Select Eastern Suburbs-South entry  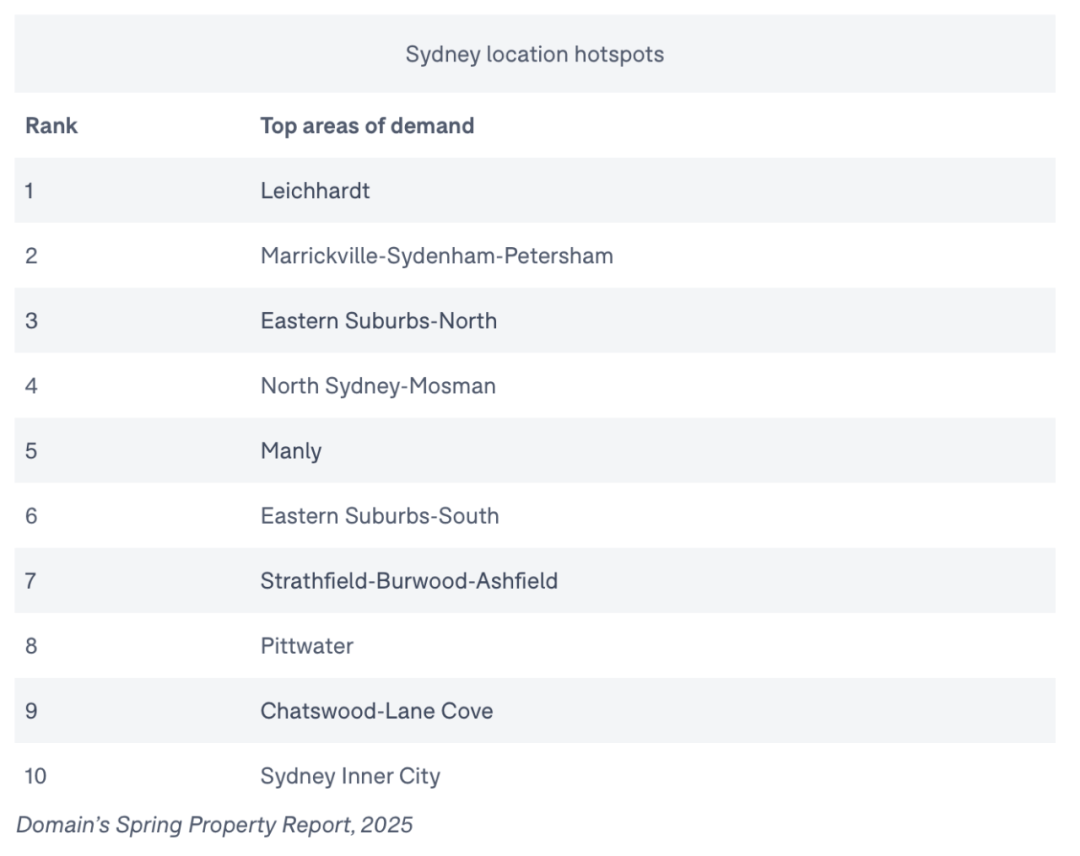click(x=380, y=516)
